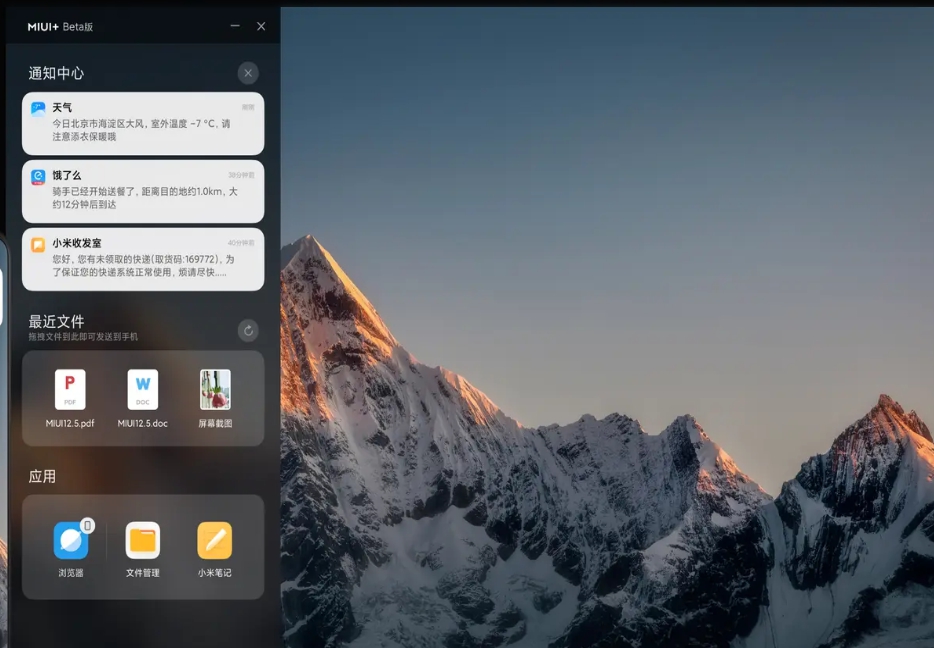Open the Beijing weather notification card
The width and height of the screenshot is (934, 648).
[142, 122]
